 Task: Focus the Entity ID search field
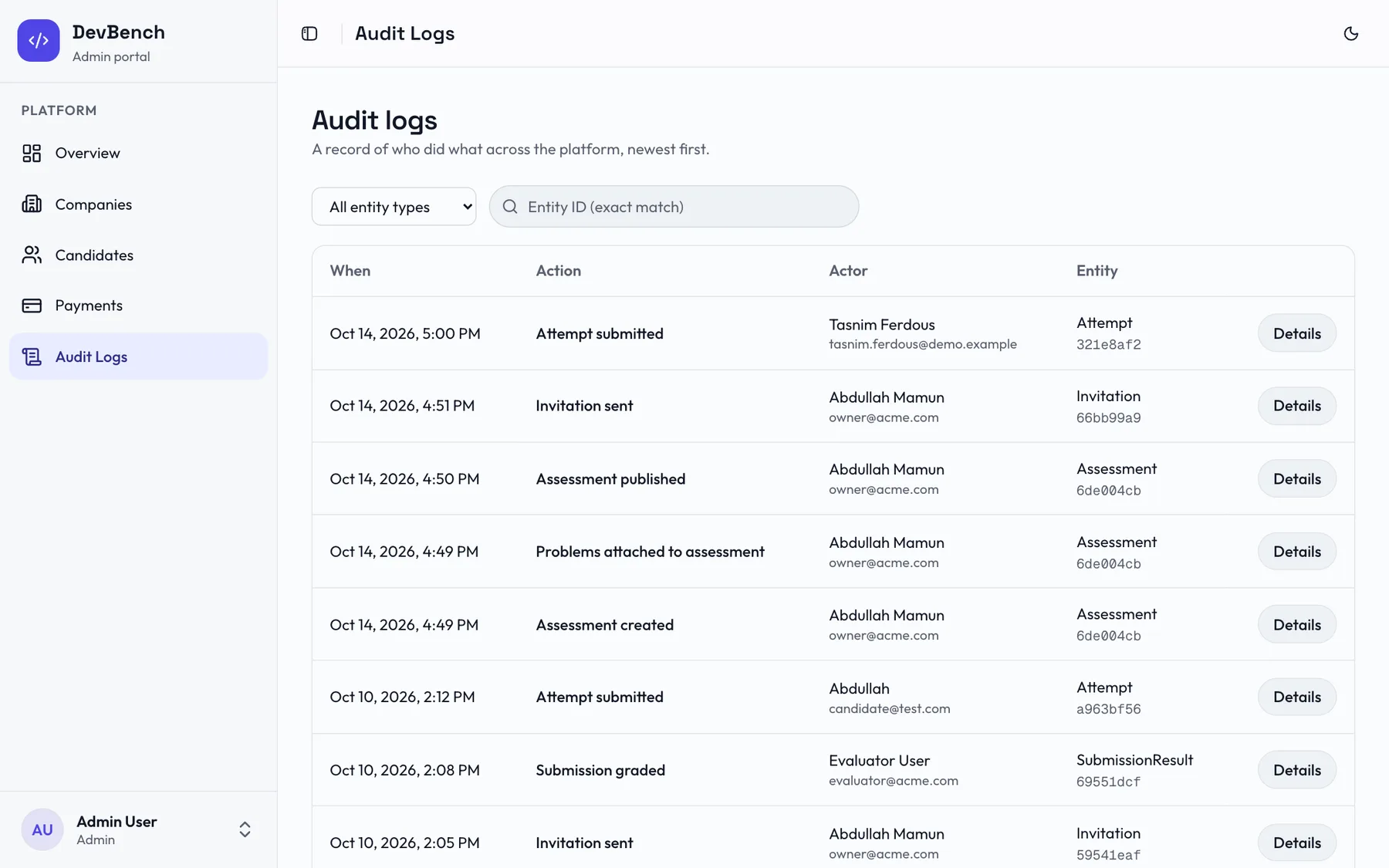pos(674,207)
